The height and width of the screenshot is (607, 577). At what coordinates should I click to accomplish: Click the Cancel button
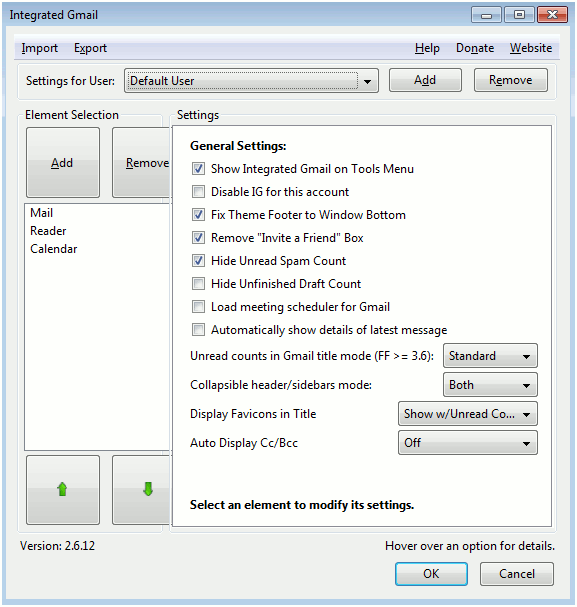tap(517, 574)
